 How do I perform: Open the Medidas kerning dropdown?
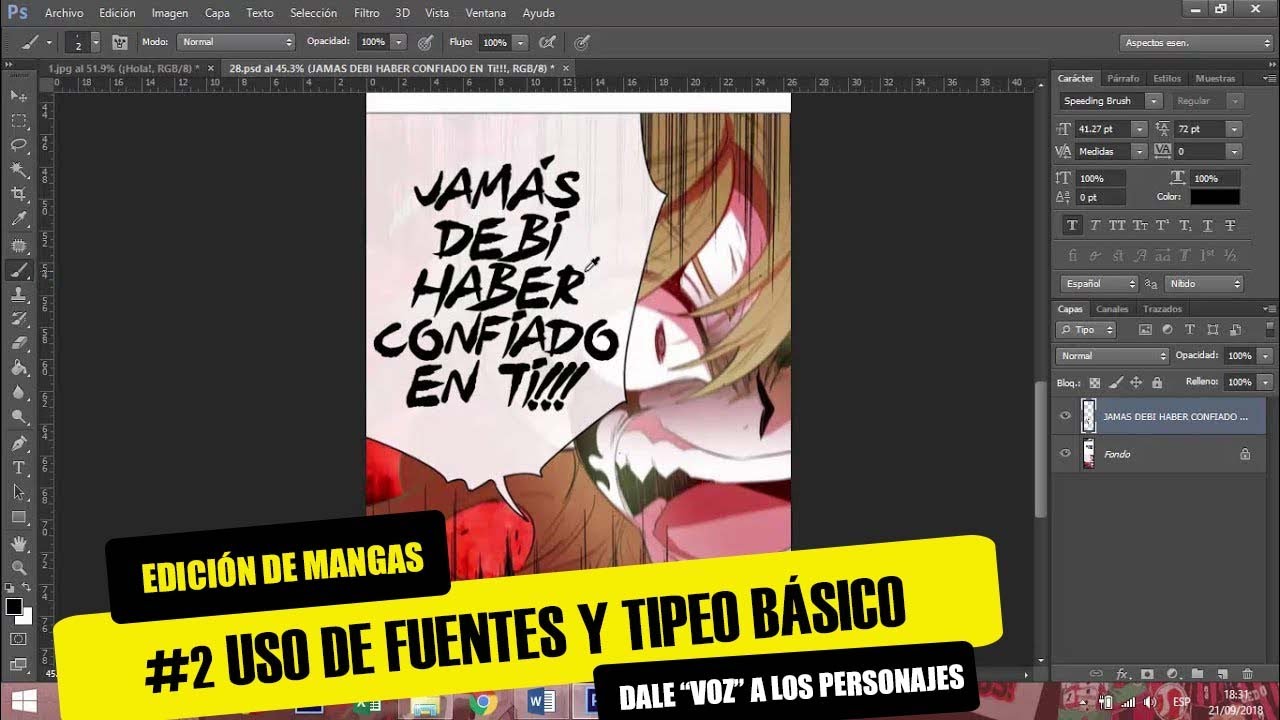click(x=1138, y=151)
